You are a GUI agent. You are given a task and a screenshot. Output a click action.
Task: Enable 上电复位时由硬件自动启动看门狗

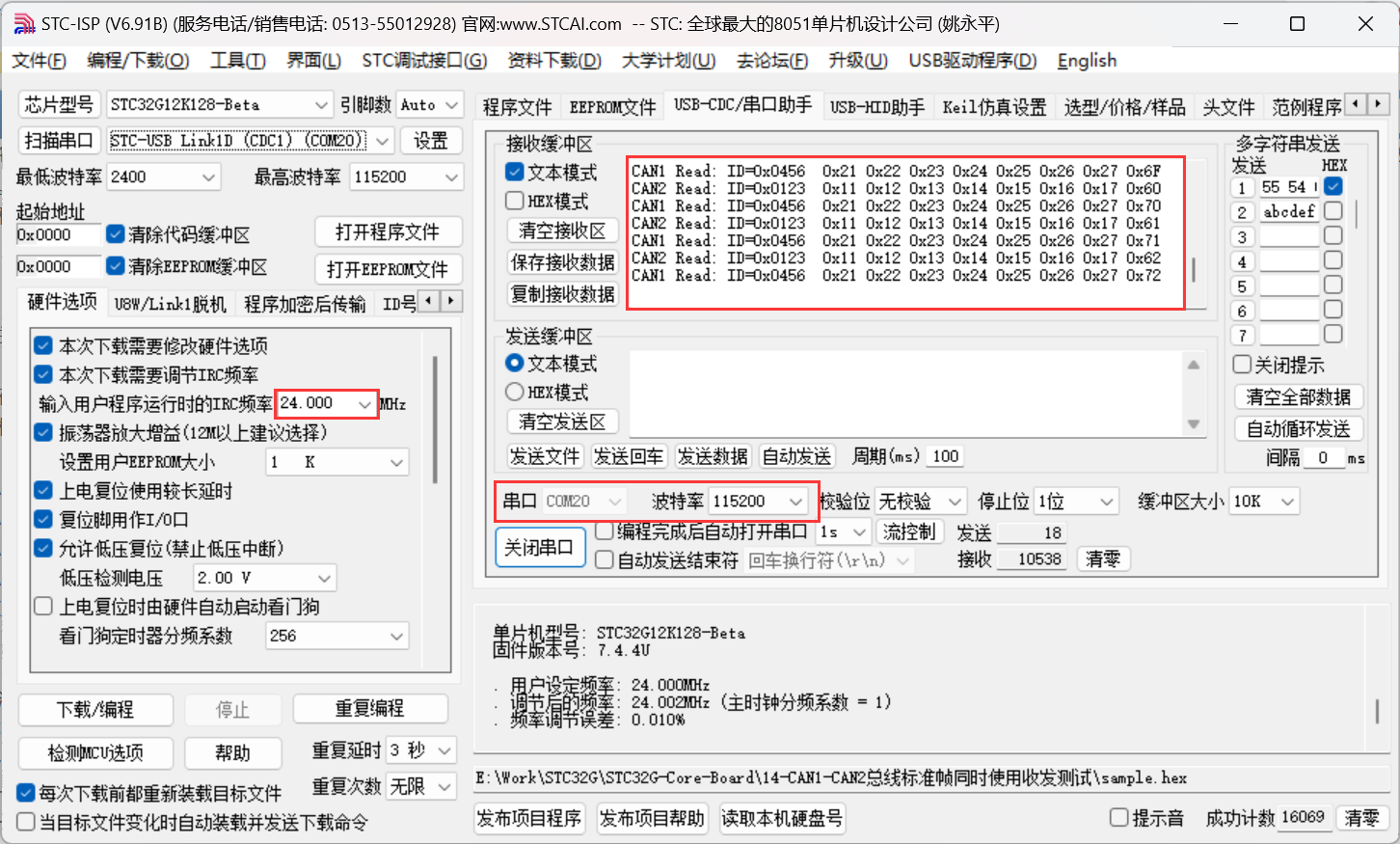[43, 607]
